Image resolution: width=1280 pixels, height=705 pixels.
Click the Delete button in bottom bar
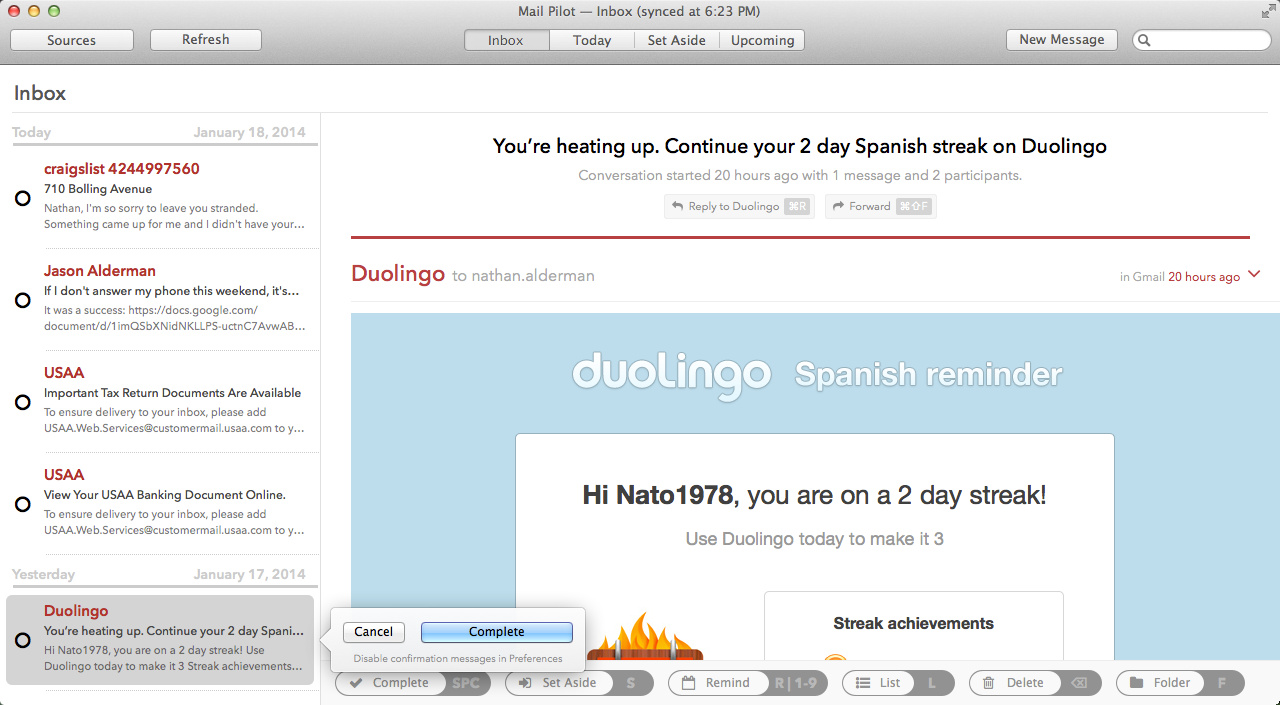[1035, 683]
